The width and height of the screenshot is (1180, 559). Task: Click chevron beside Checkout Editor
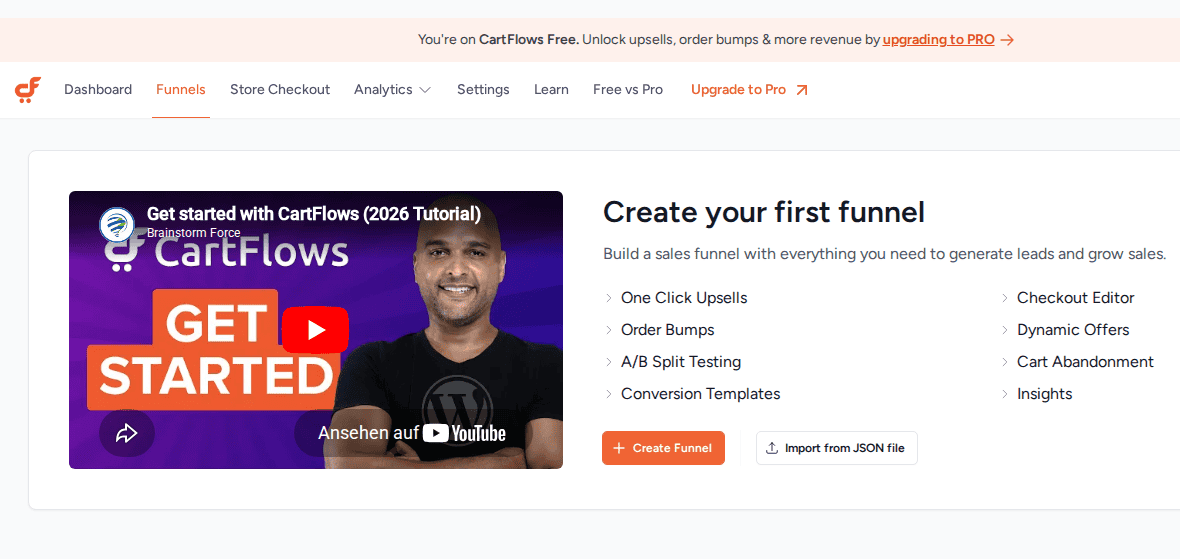1005,299
